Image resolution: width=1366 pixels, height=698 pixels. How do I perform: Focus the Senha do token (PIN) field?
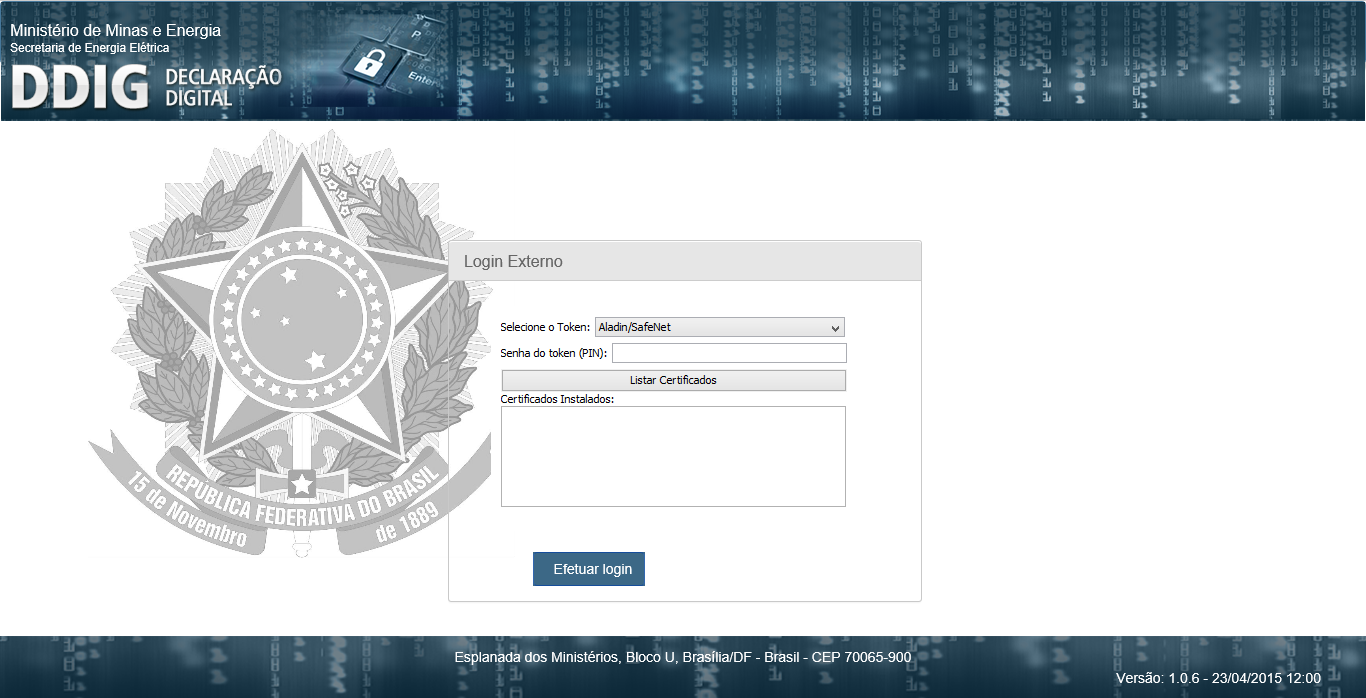coord(729,353)
